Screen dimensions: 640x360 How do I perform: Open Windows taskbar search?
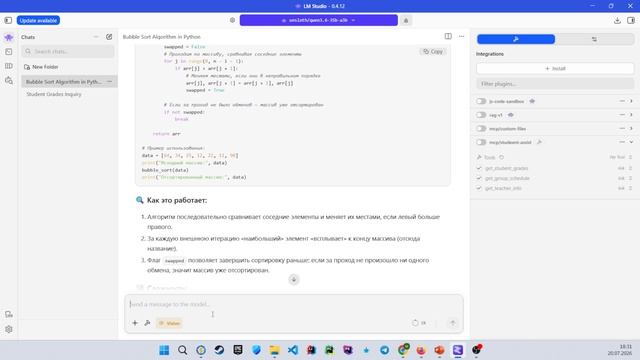tap(182, 350)
